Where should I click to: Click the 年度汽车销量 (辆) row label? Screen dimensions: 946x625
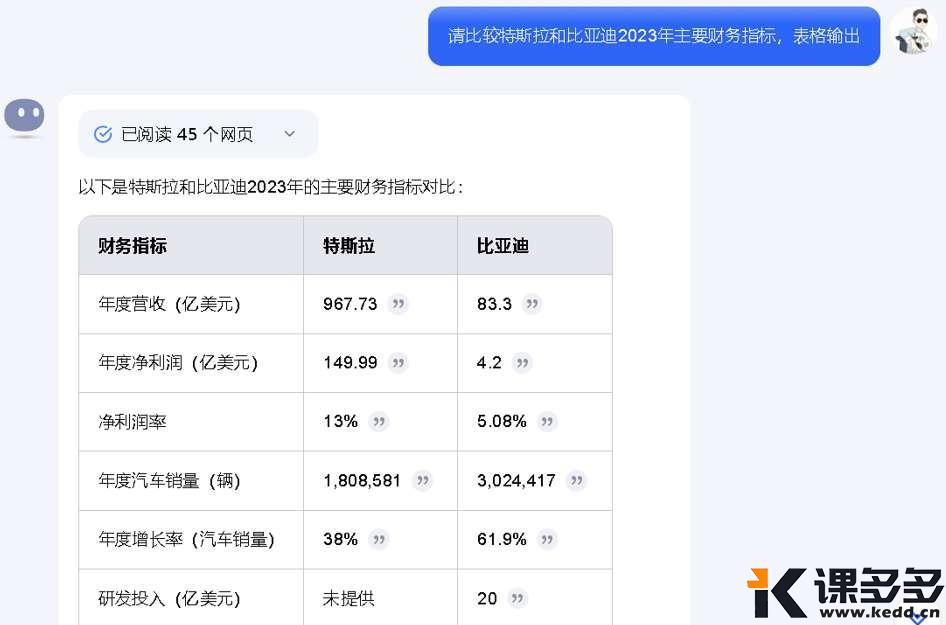click(x=169, y=481)
